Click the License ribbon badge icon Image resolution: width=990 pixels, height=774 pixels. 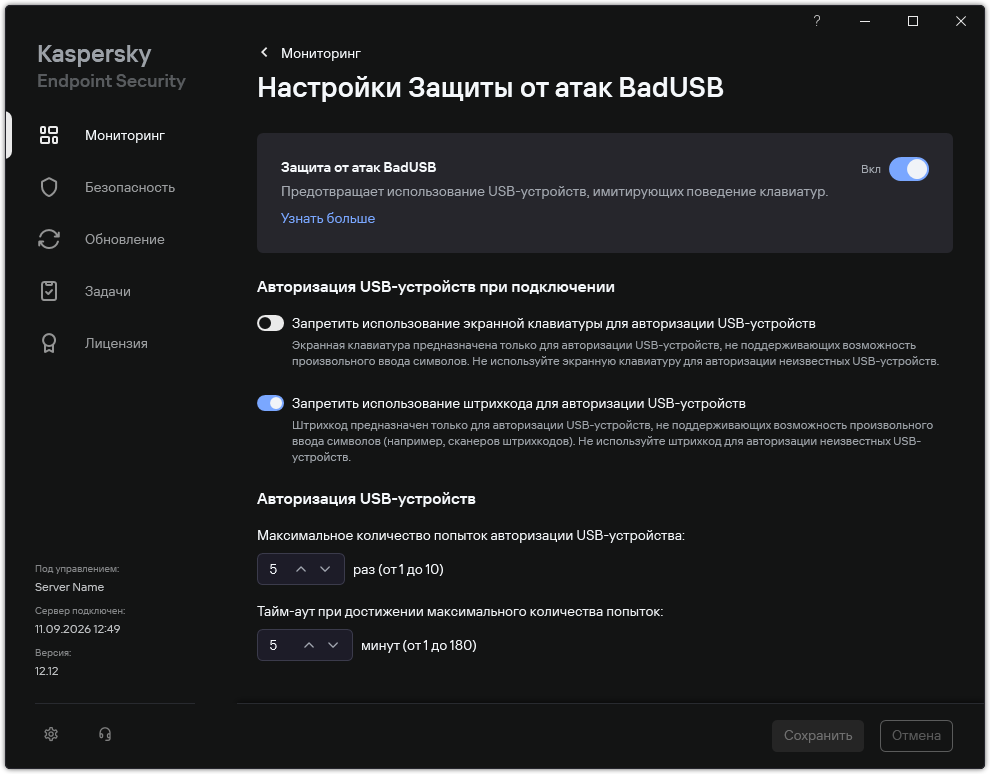tap(49, 343)
